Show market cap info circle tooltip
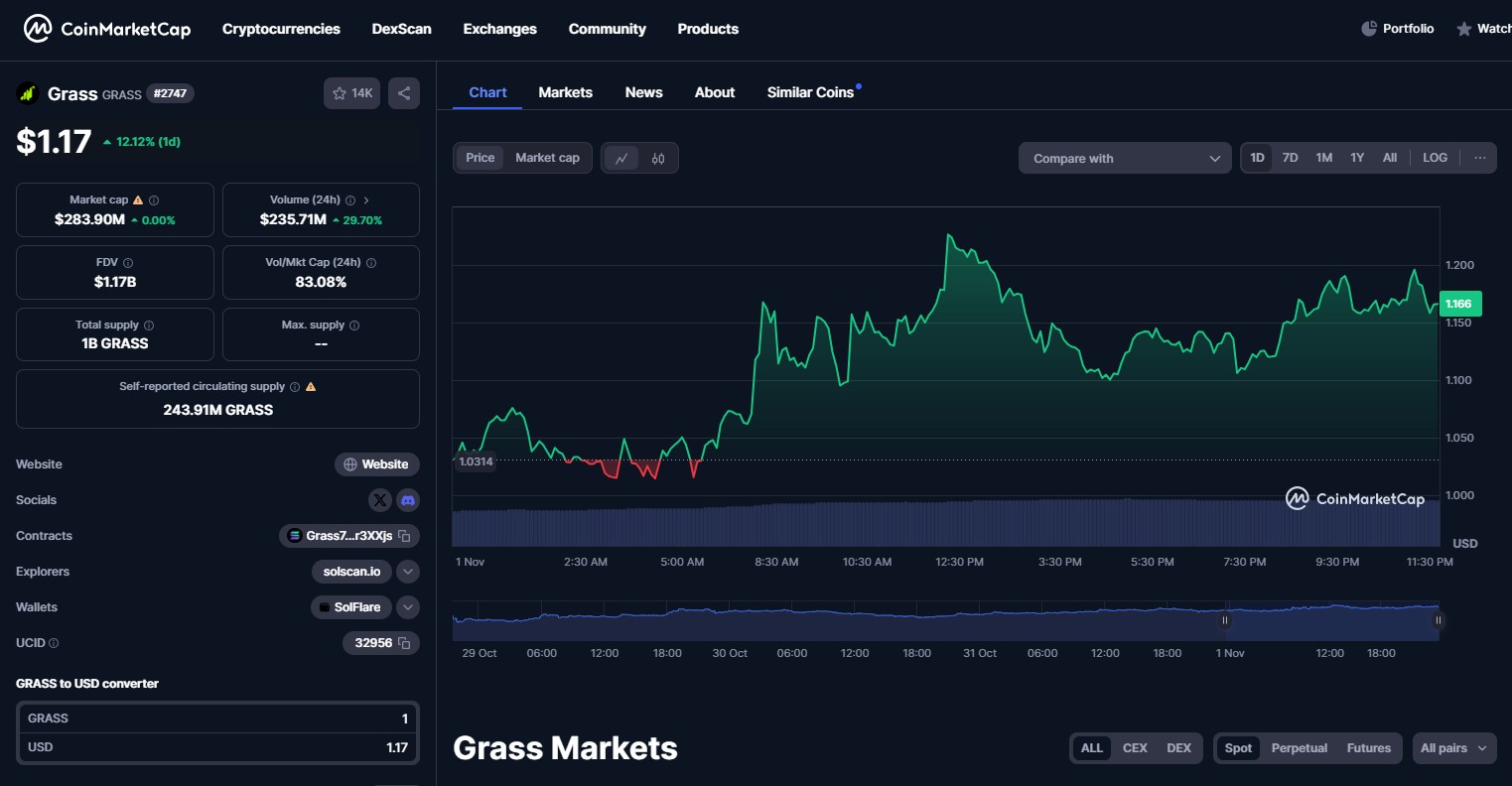 pos(154,199)
